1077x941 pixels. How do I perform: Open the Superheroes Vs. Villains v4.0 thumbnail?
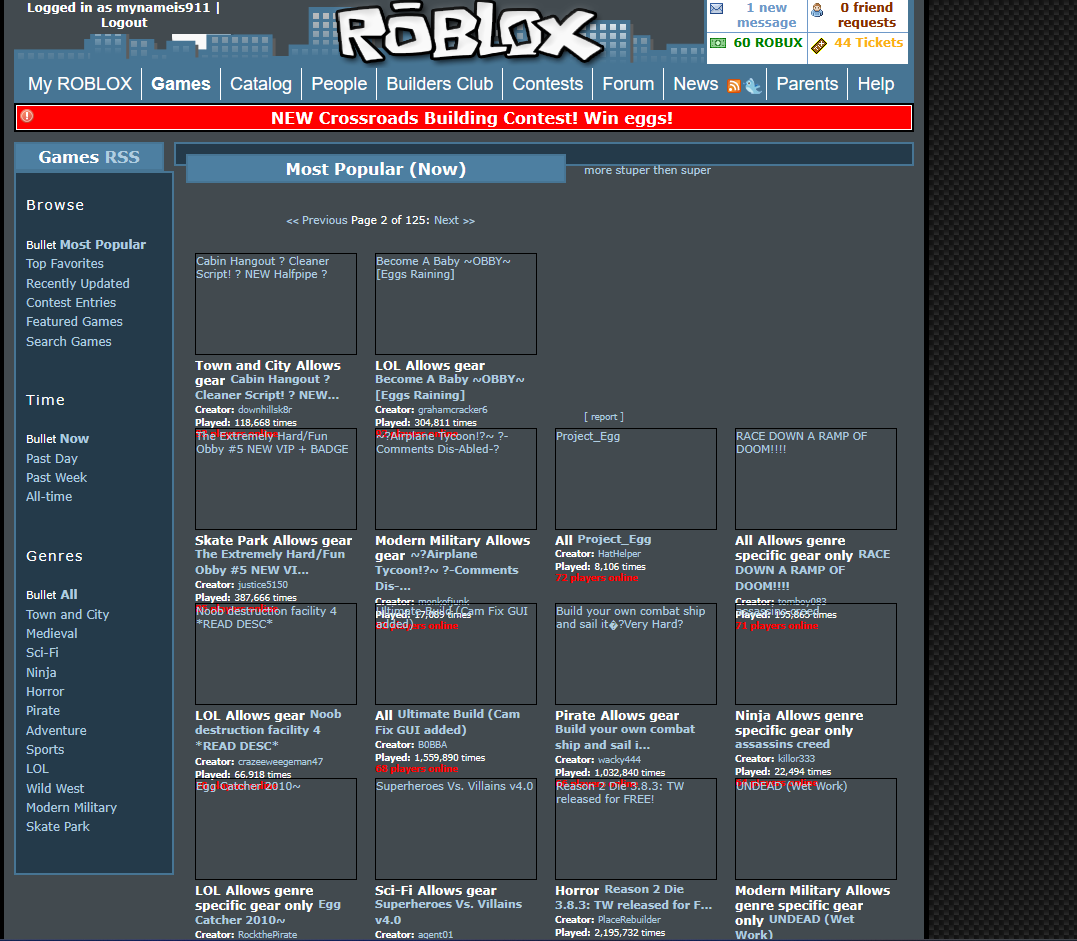[x=455, y=830]
